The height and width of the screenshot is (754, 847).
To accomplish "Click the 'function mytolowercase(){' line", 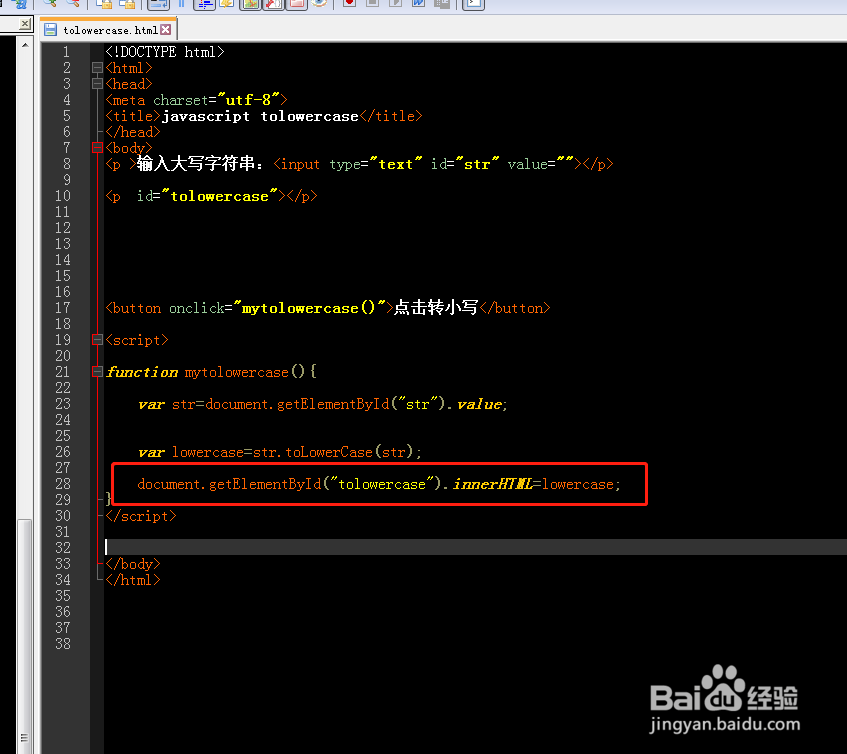I will [x=211, y=372].
